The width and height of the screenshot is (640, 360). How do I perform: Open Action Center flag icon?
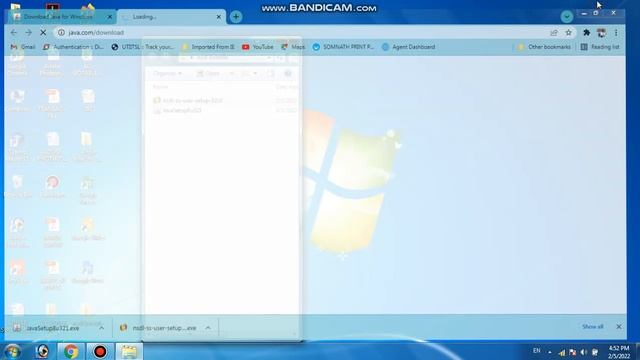(573, 352)
